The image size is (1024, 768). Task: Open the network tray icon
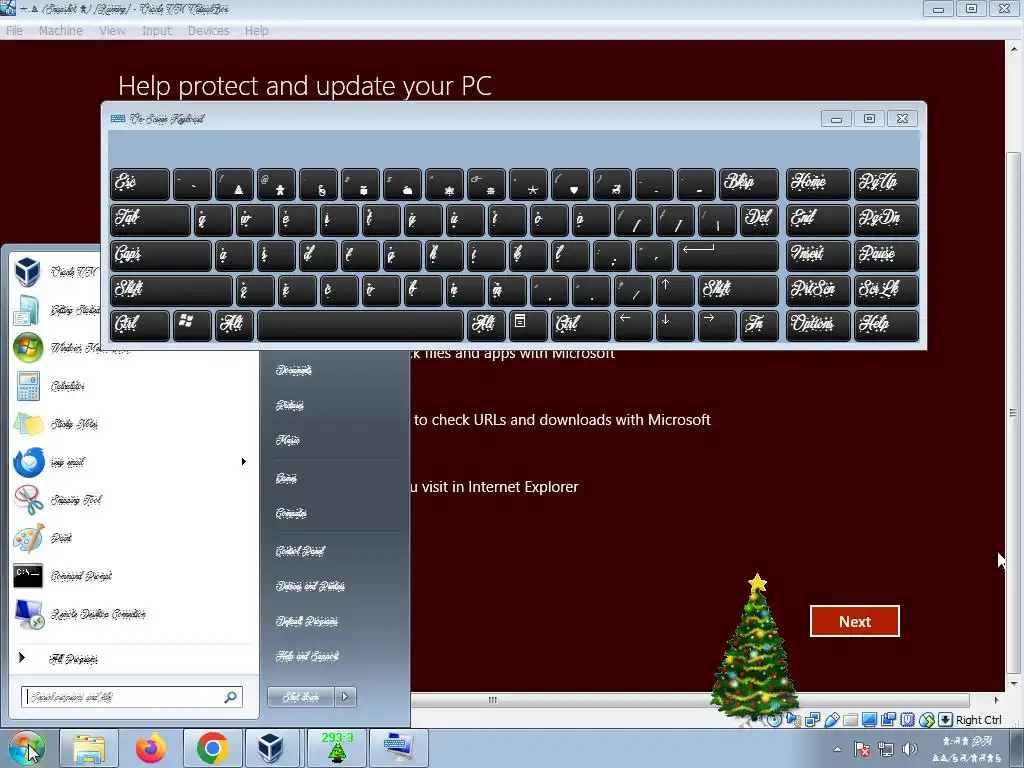pos(886,749)
